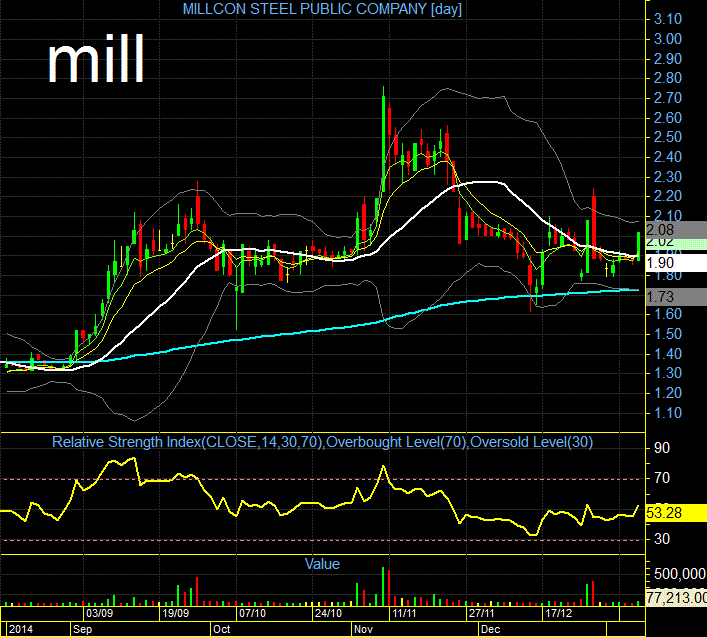Click the Relative Strength Index panel title
The image size is (707, 637).
(x=322, y=442)
